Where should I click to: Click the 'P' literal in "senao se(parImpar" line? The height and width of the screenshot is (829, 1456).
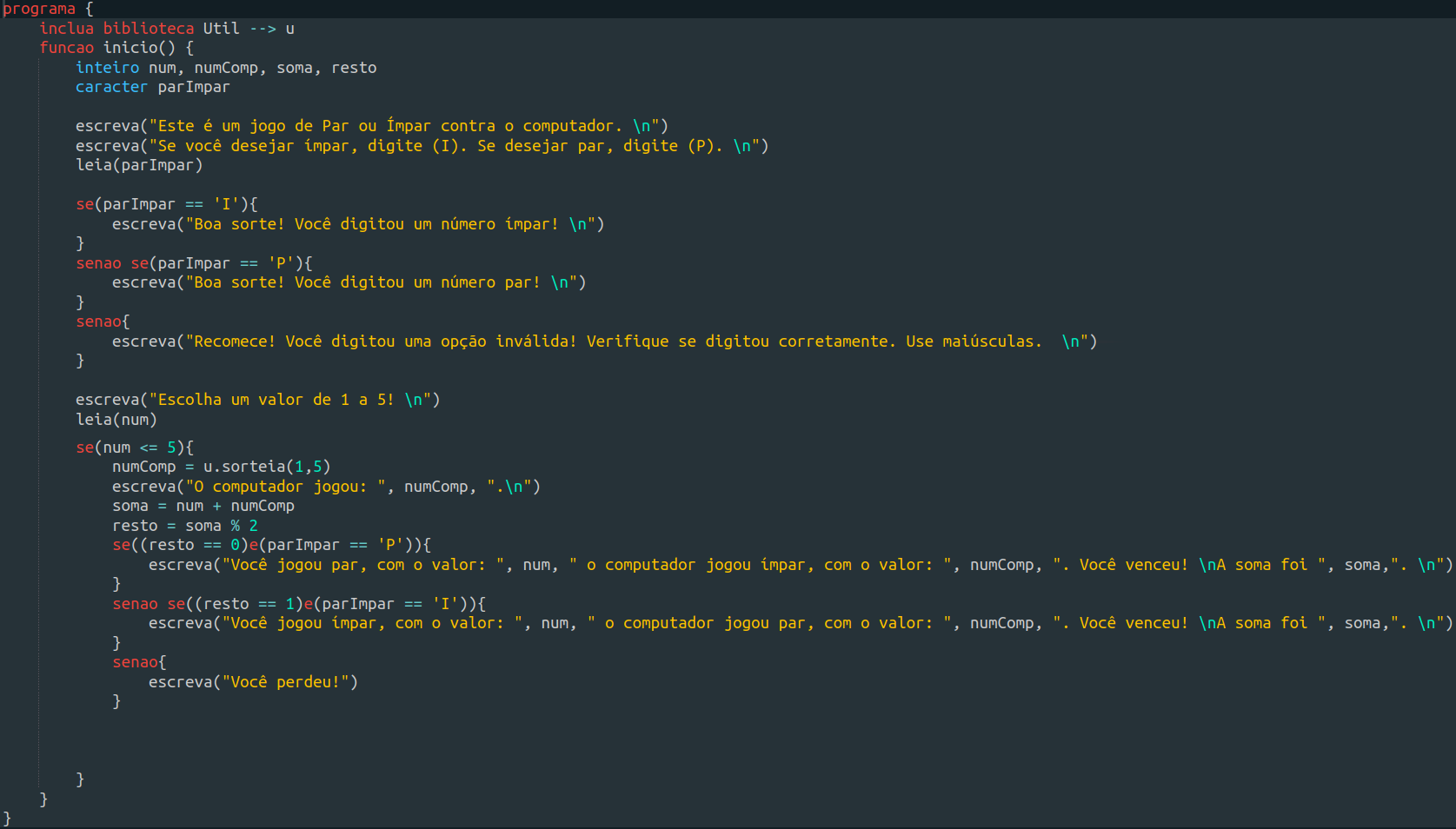click(x=281, y=263)
